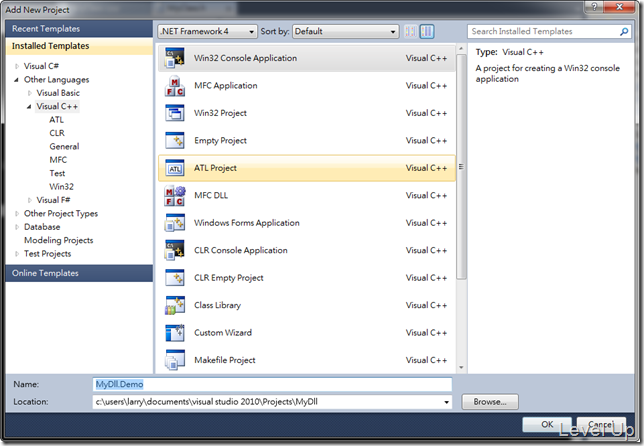Click the OK button
Viewport: 644px width, 446px height.
pos(547,424)
